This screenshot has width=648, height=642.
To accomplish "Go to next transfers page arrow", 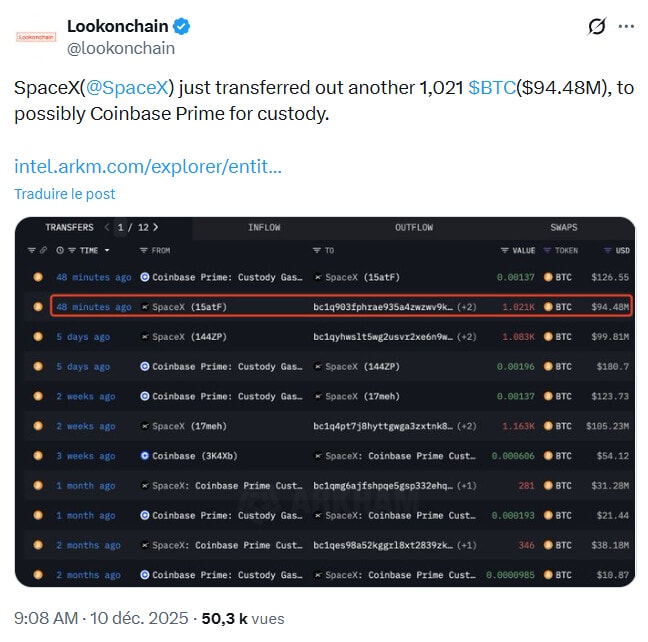I will pyautogui.click(x=155, y=228).
